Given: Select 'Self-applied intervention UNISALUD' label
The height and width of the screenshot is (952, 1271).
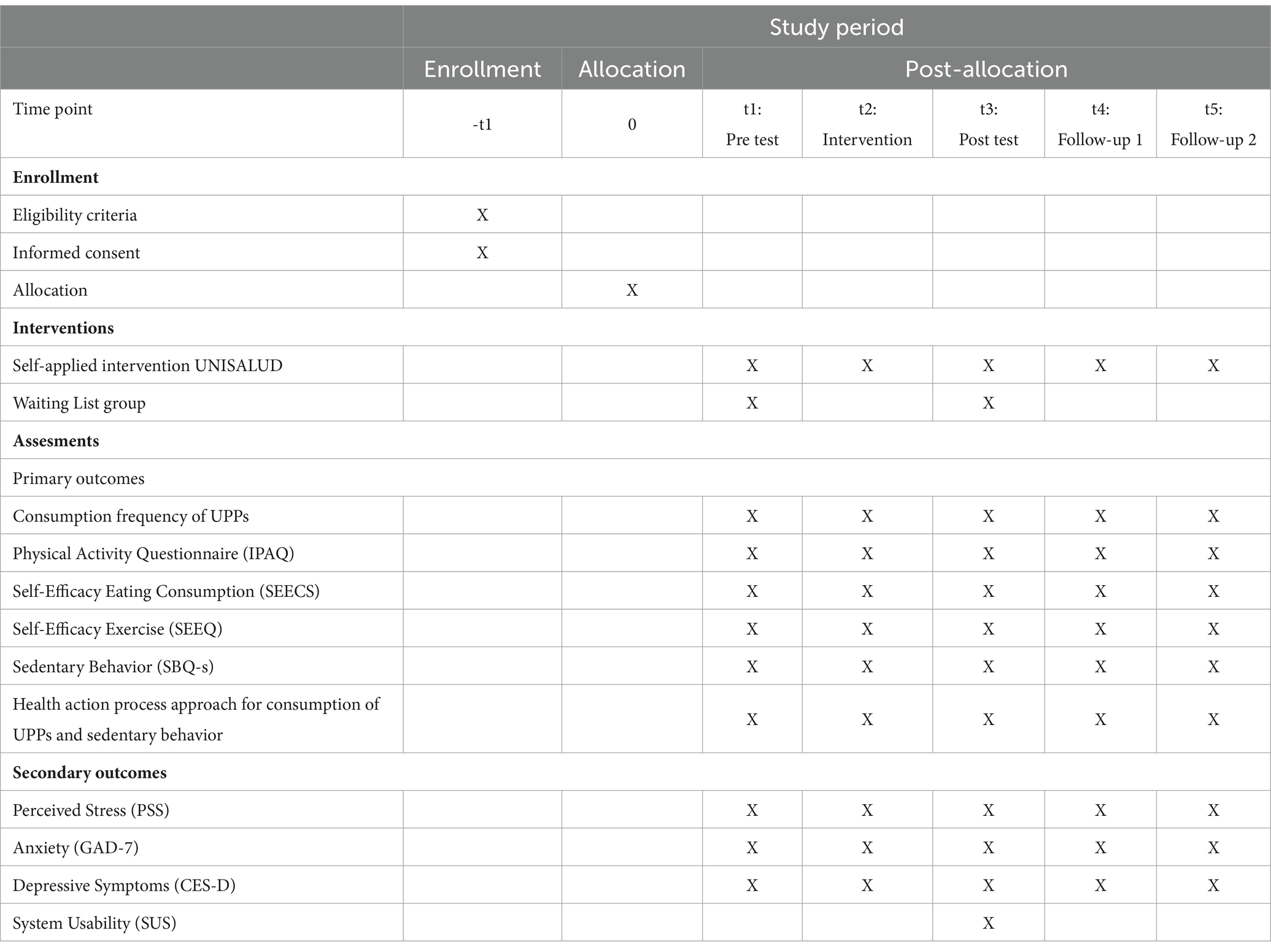Looking at the screenshot, I should 148,366.
